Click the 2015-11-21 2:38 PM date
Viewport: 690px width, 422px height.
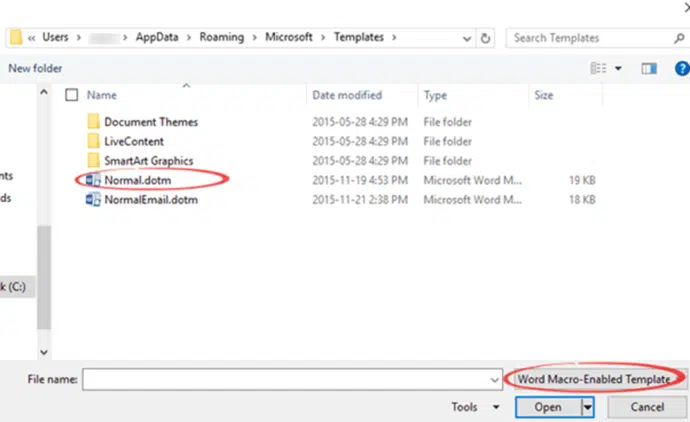tap(360, 199)
